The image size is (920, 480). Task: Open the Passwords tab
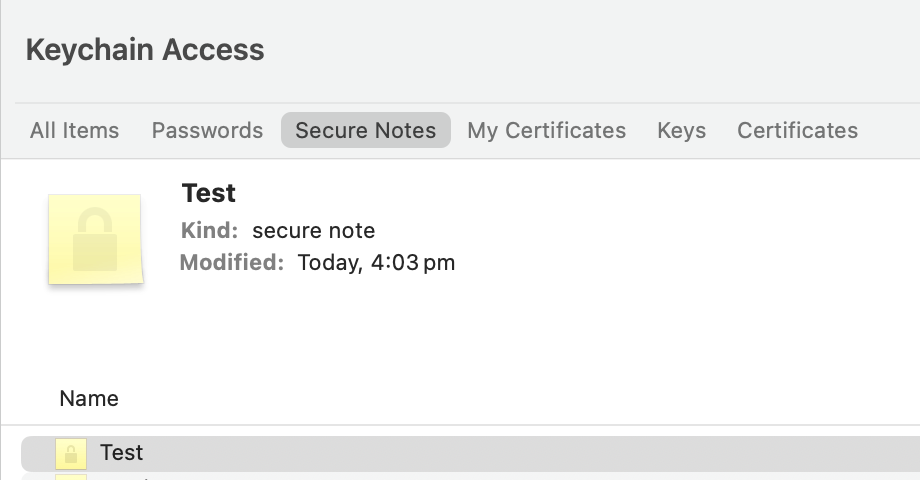click(207, 130)
